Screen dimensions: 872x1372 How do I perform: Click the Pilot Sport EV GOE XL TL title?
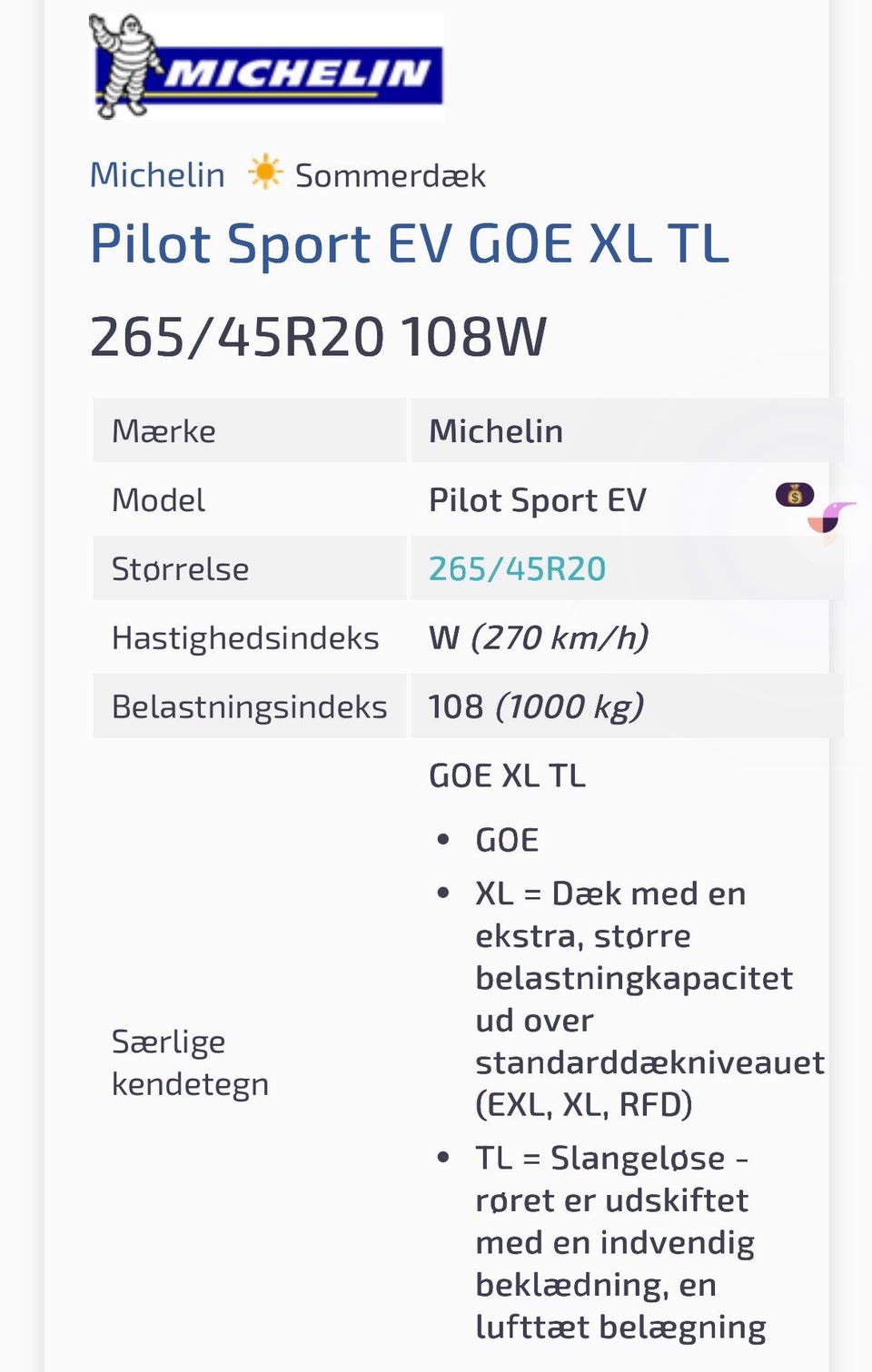[x=409, y=244]
